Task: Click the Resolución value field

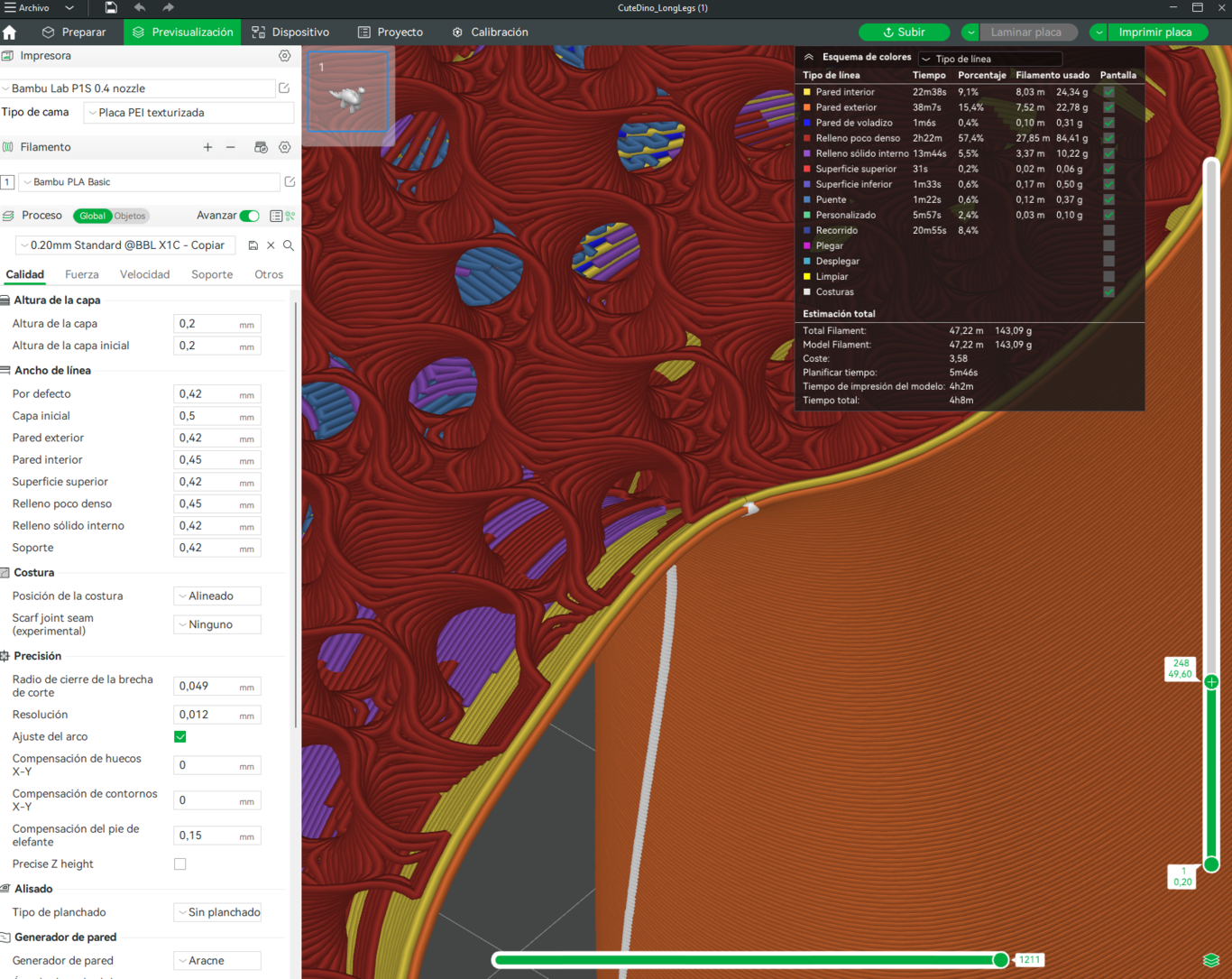Action: [x=216, y=715]
